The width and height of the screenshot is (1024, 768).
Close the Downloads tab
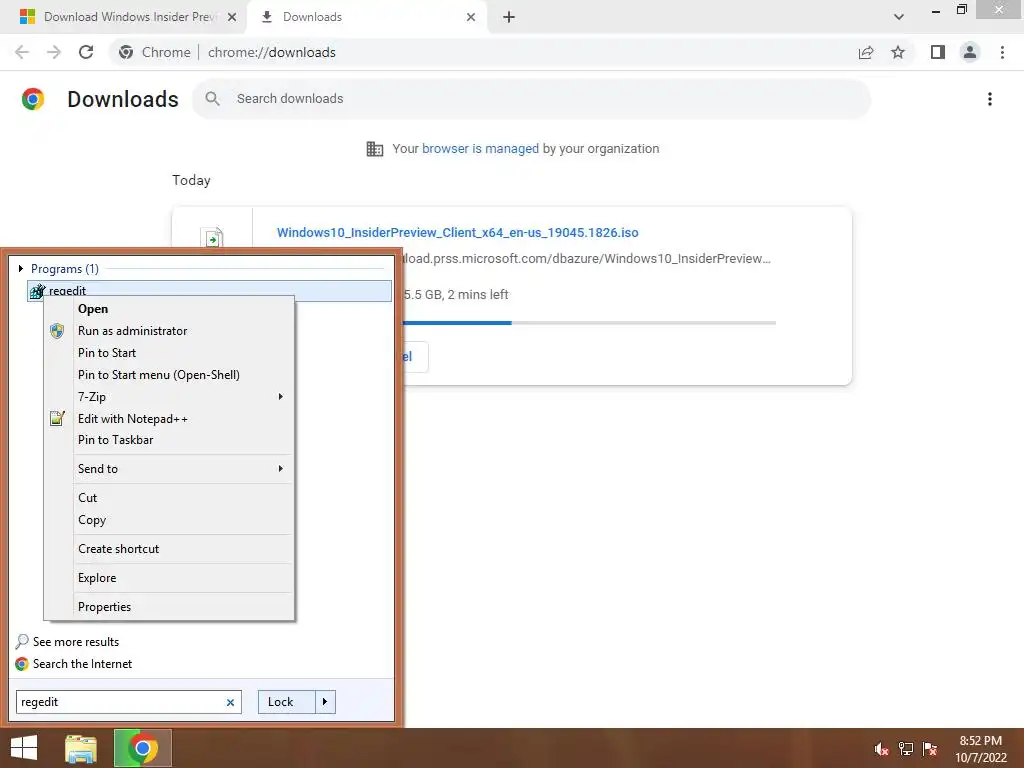471,17
